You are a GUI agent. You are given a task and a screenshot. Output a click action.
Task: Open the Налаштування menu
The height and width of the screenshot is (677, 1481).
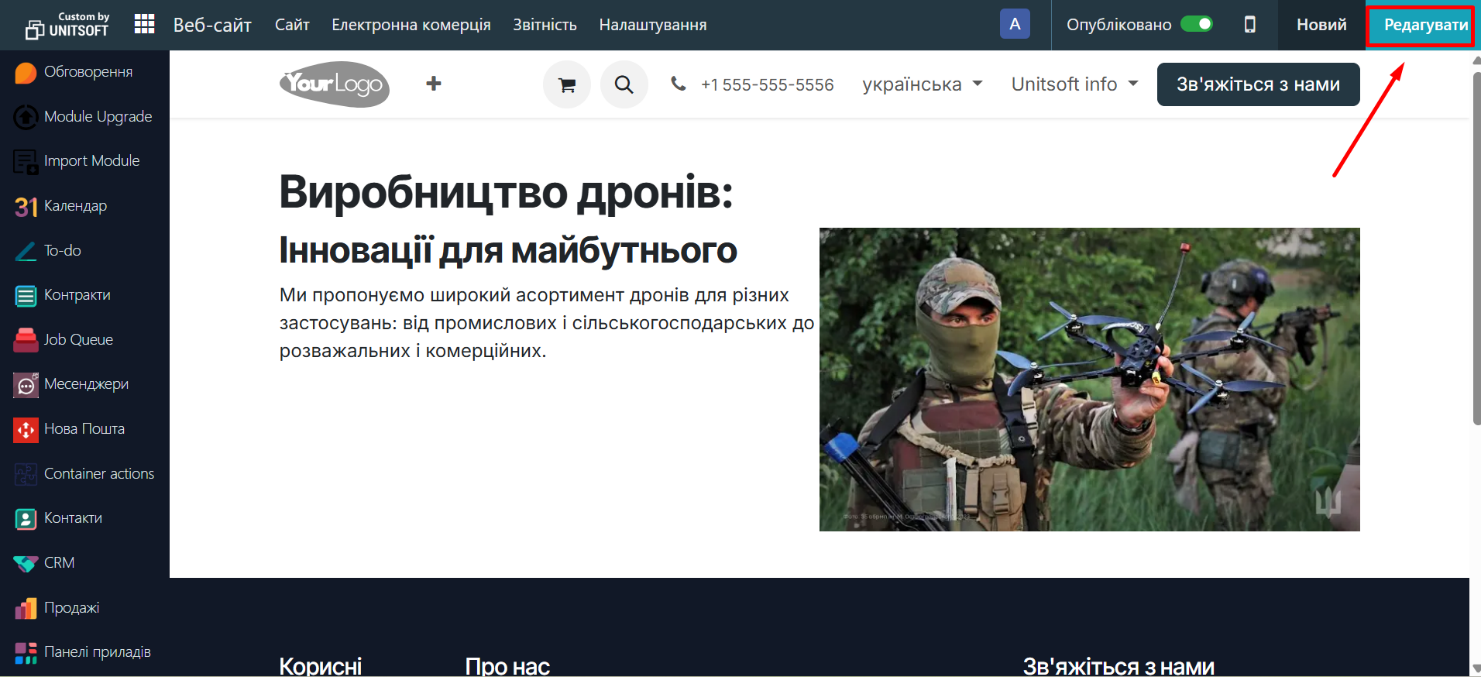652,25
